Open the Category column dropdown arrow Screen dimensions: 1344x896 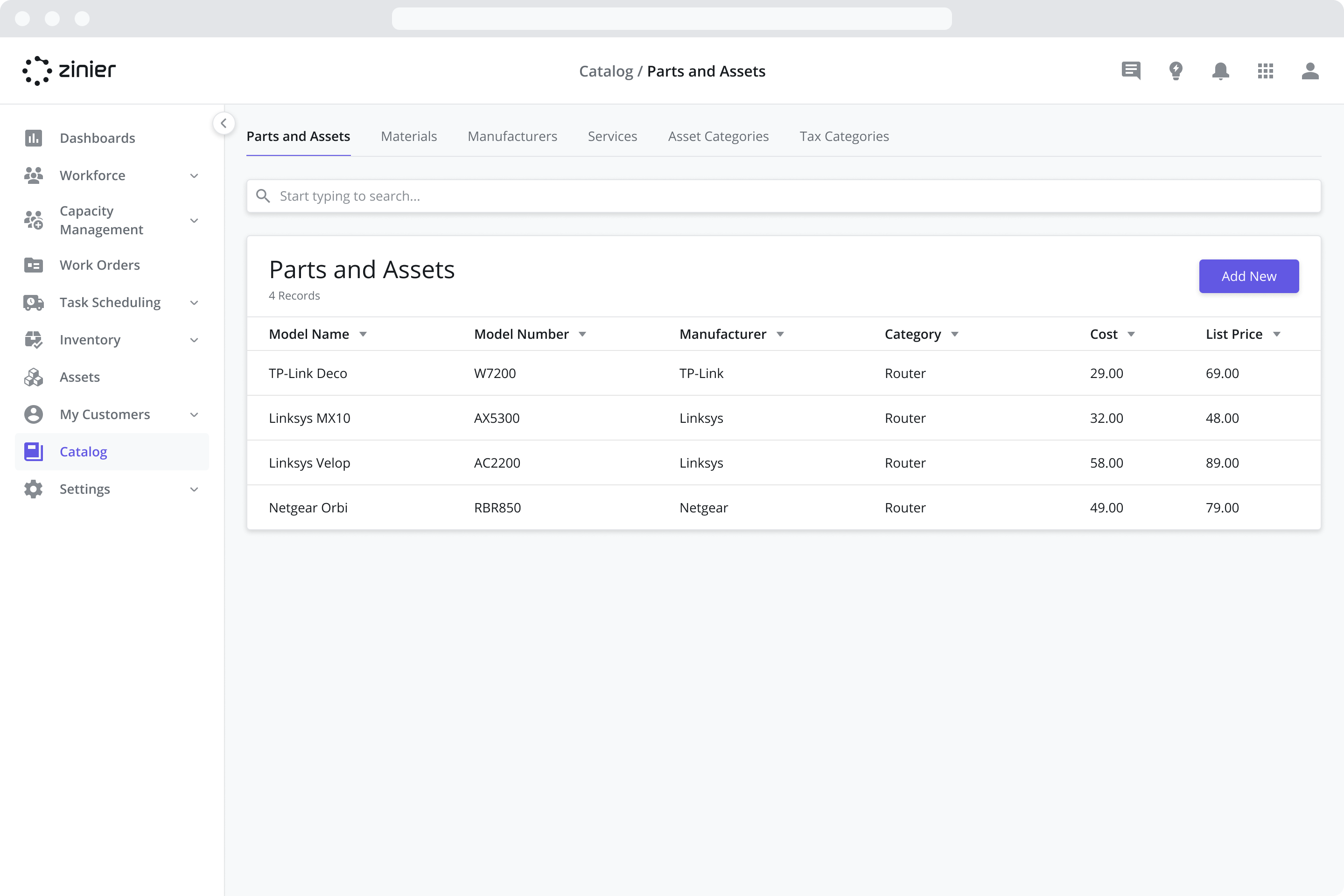point(955,334)
